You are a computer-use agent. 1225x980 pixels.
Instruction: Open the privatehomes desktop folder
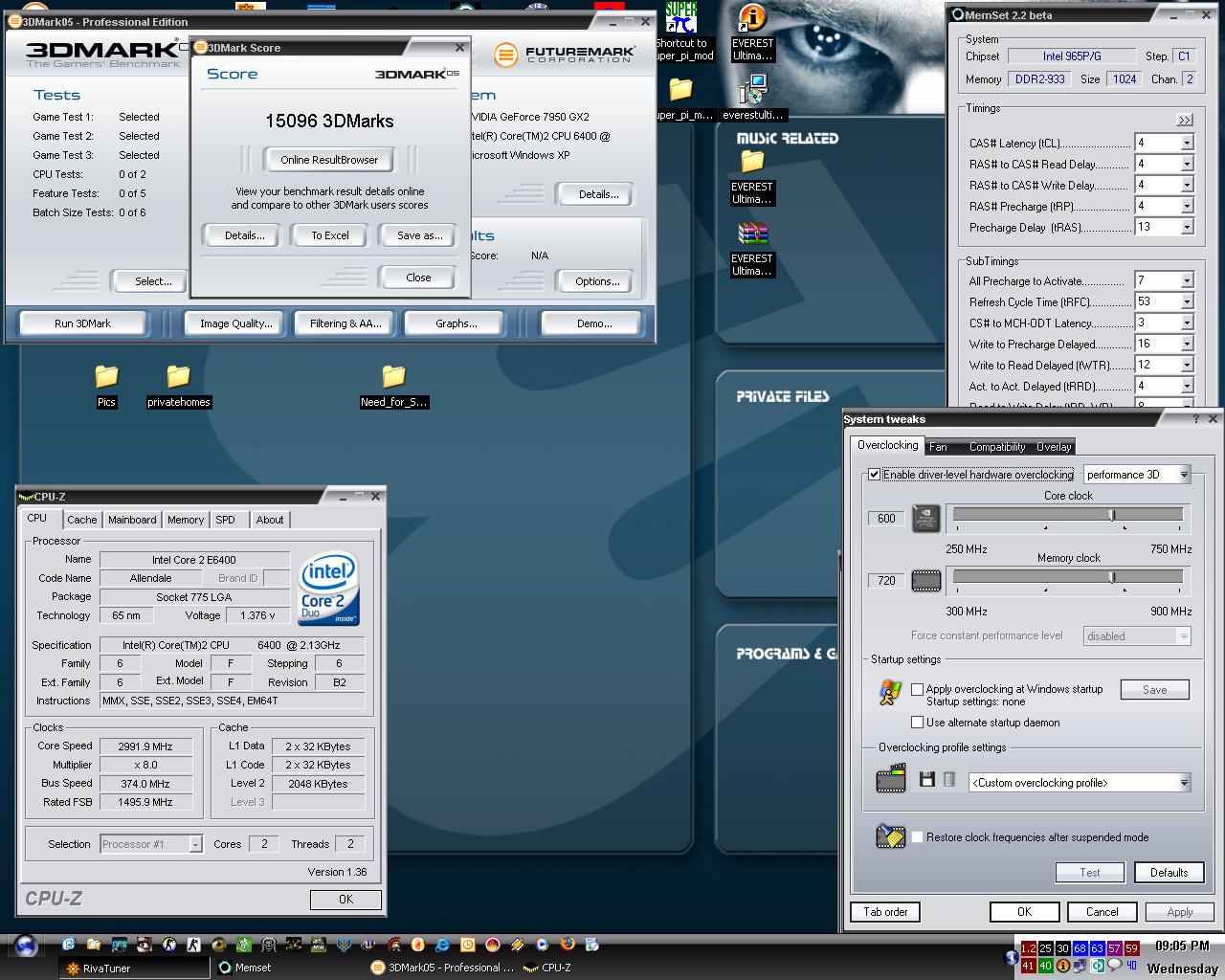(x=178, y=378)
